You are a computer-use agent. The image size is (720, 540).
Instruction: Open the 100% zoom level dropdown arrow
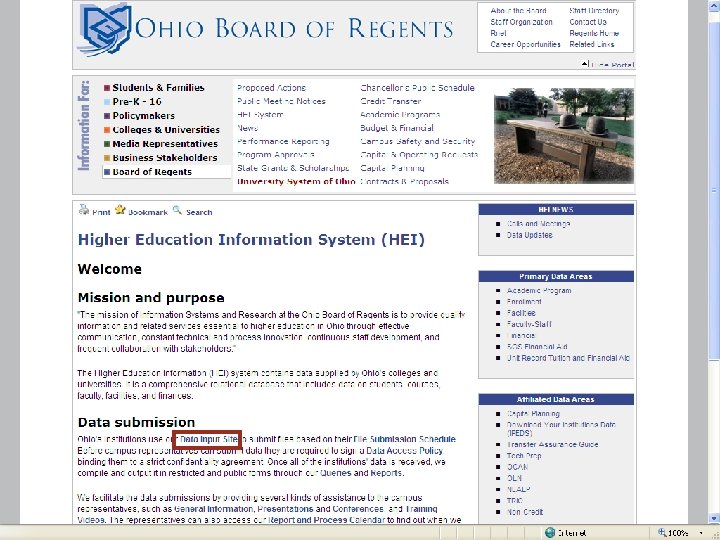click(701, 533)
